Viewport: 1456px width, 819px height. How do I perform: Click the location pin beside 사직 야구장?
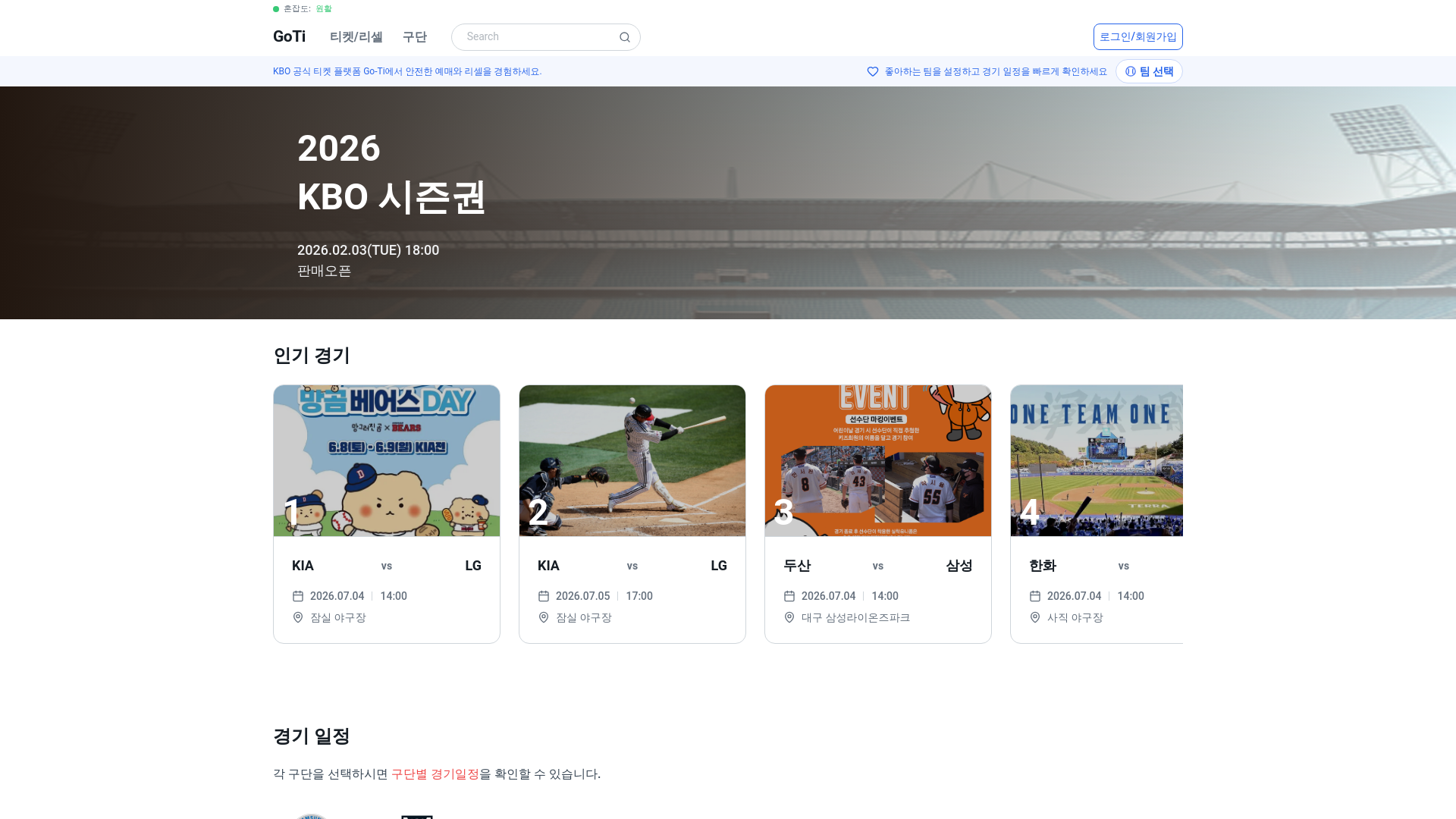(x=1035, y=617)
